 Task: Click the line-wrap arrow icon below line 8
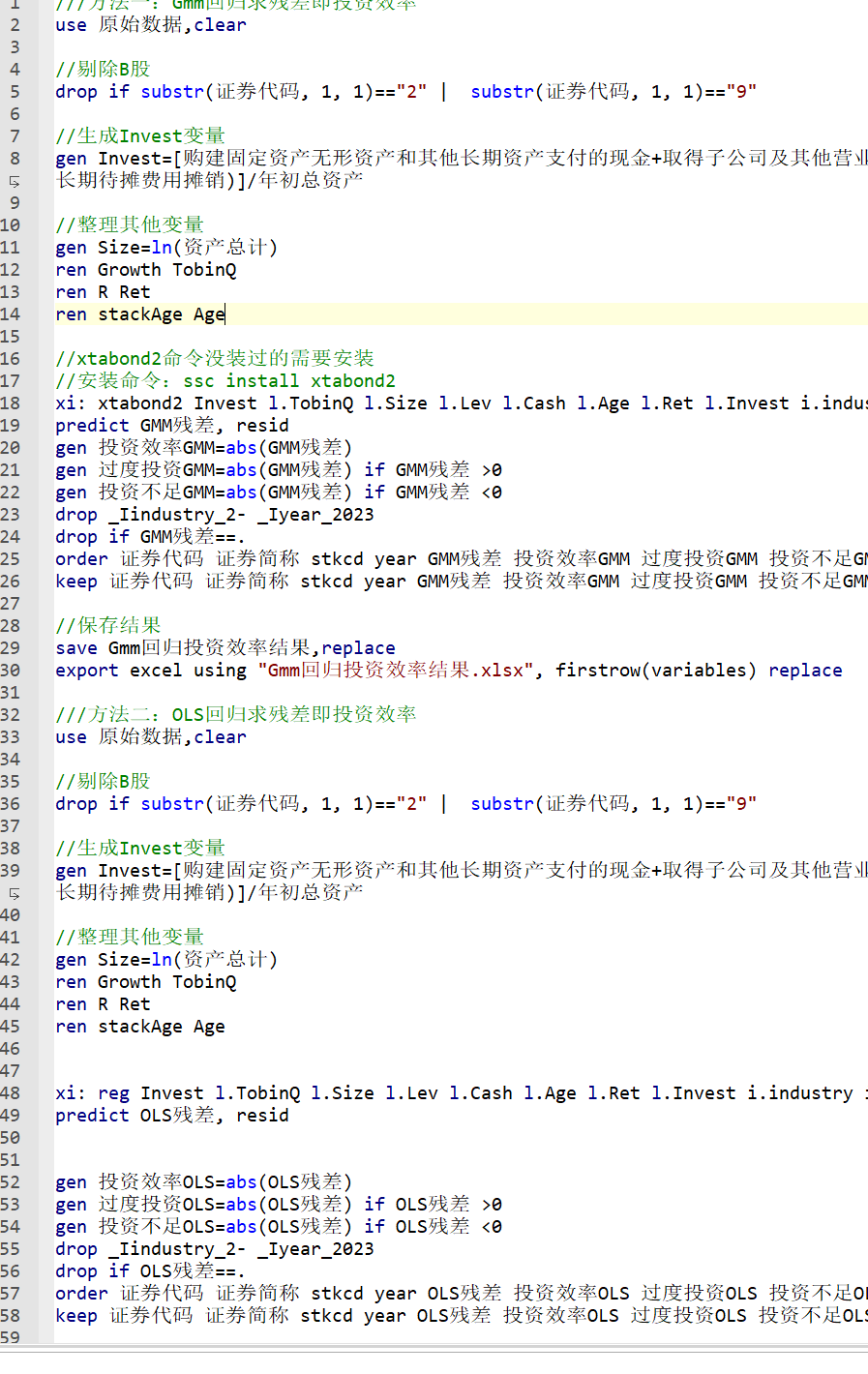(x=14, y=181)
